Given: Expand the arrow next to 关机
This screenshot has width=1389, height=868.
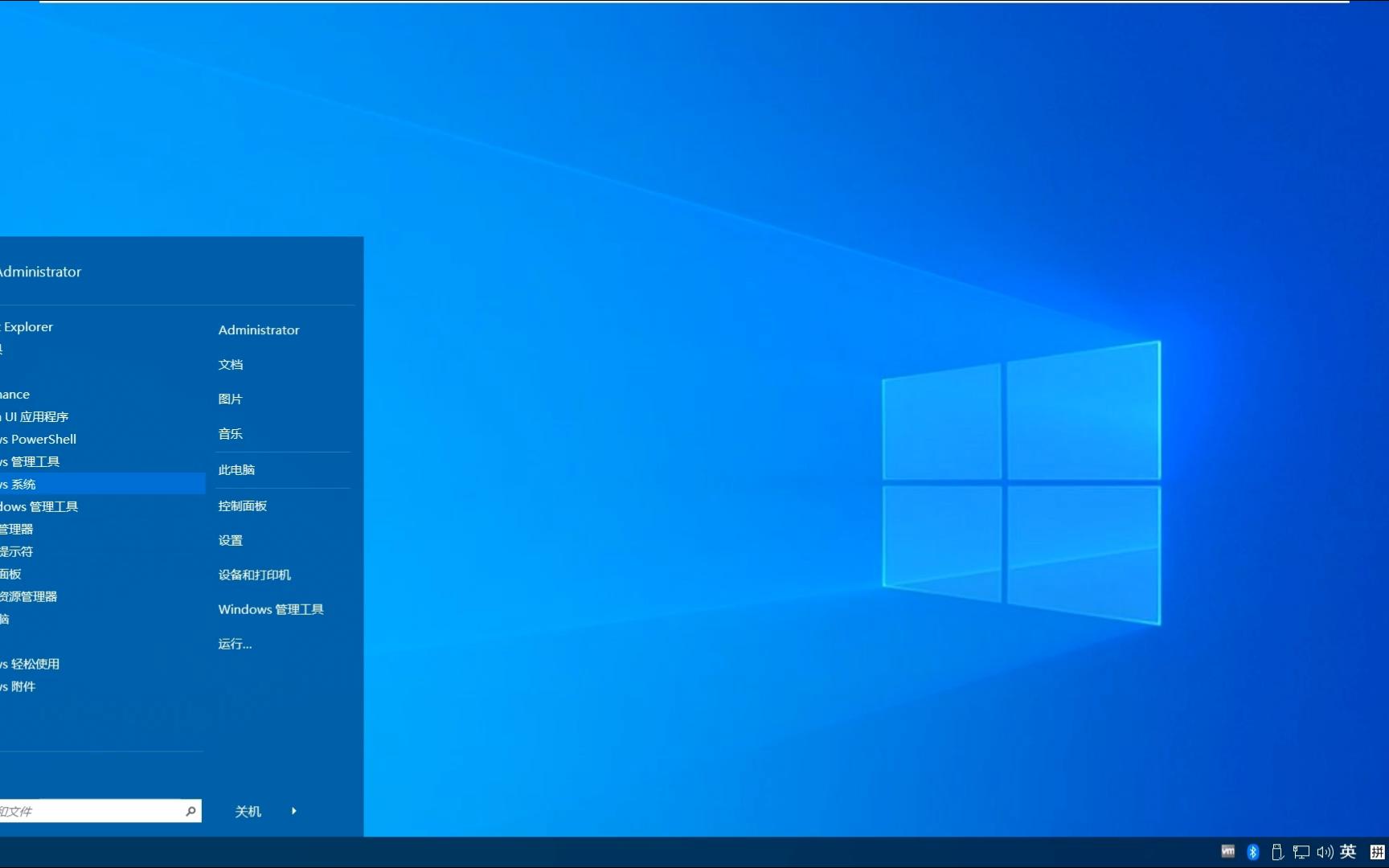Looking at the screenshot, I should tap(293, 811).
